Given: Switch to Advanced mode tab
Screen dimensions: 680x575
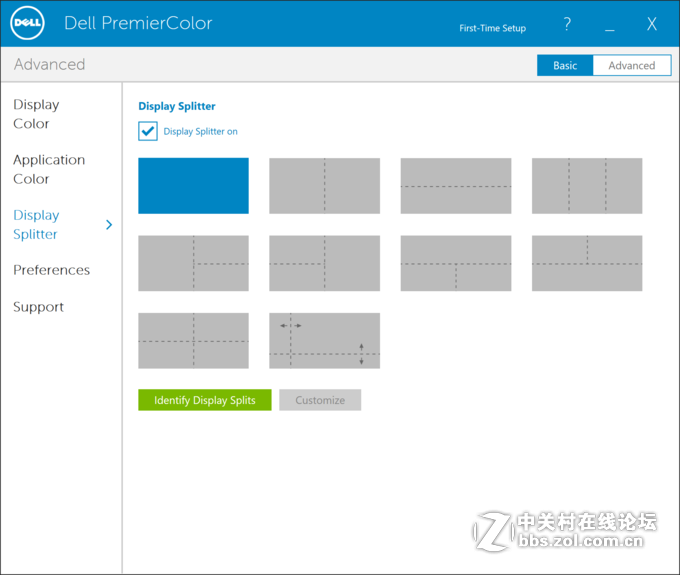Looking at the screenshot, I should (x=632, y=65).
